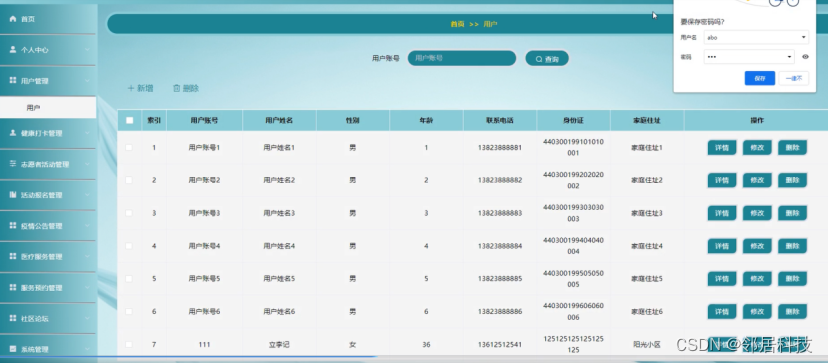The image size is (828, 363).
Task: Click 删除 for 用户账号1
Action: 792,148
